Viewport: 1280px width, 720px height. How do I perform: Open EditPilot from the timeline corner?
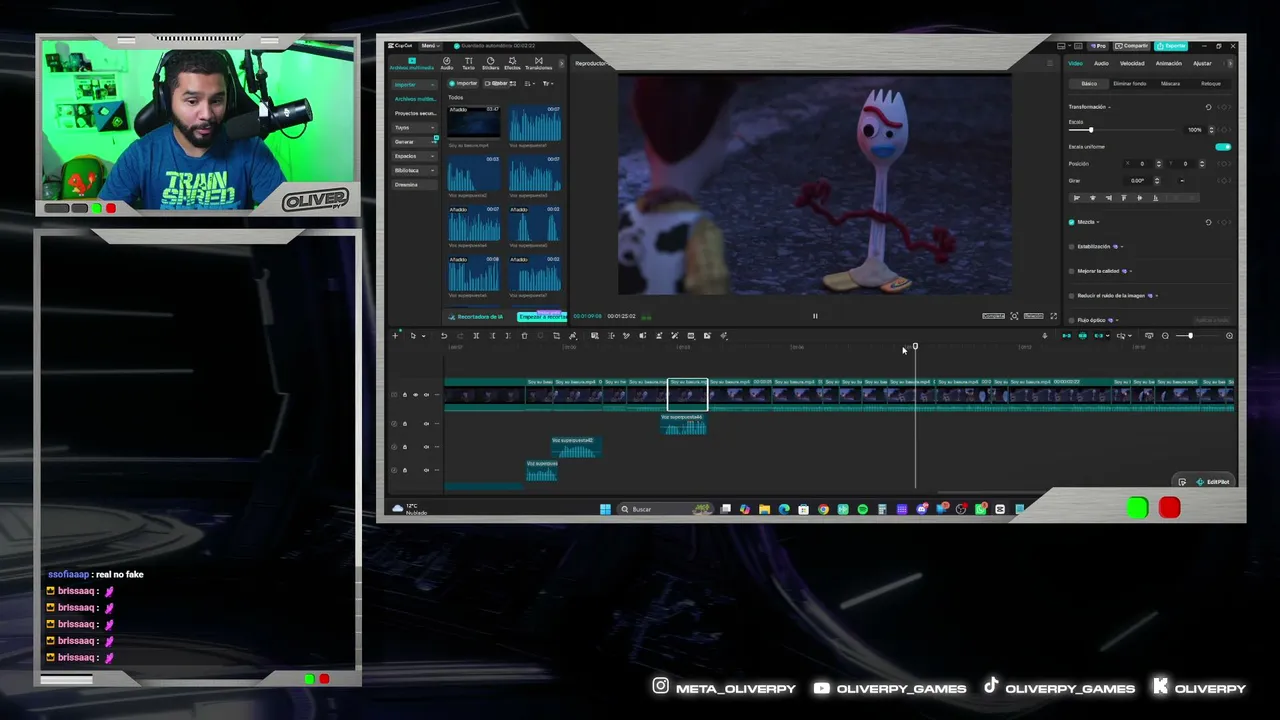coord(1213,482)
